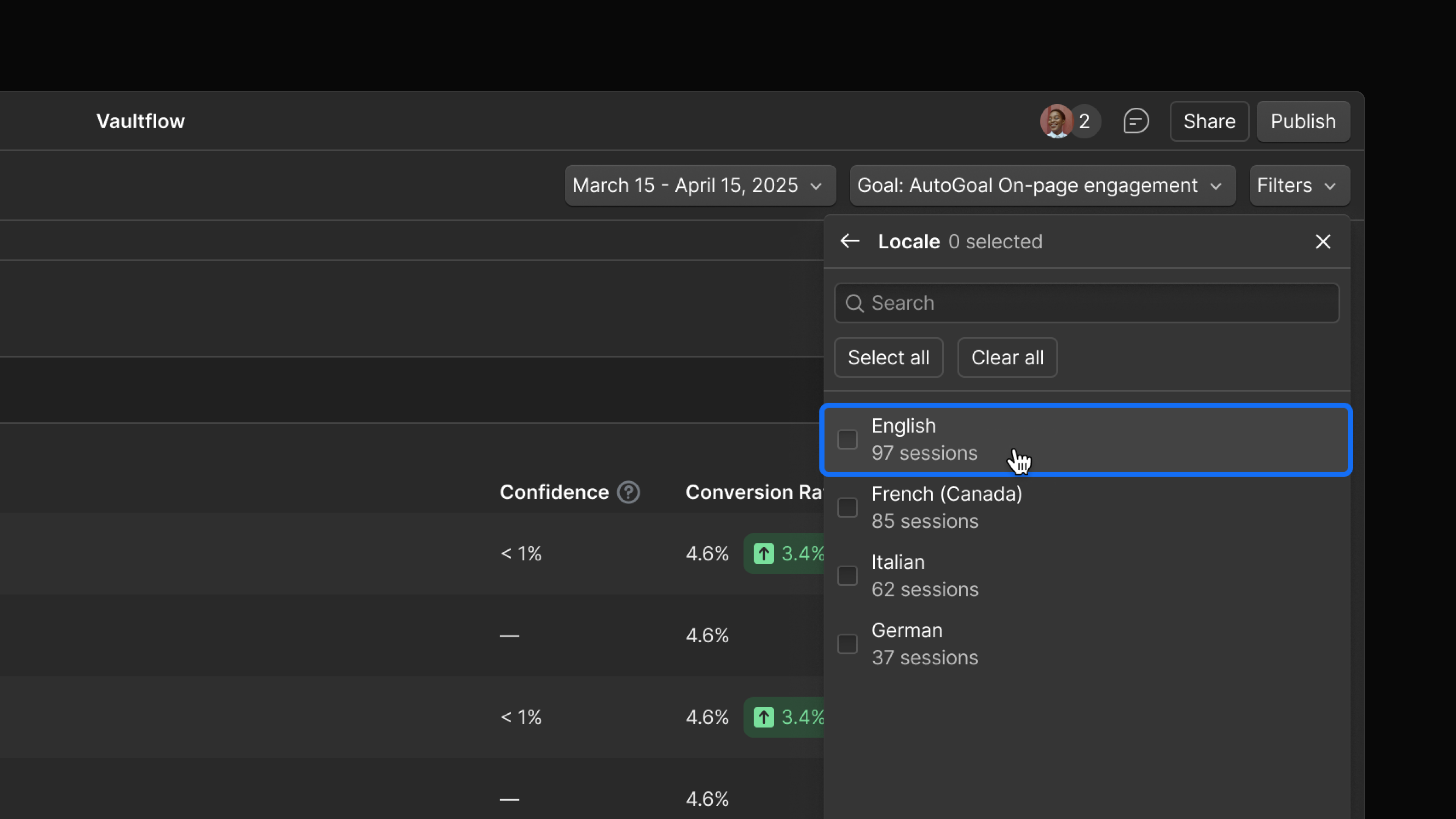
Task: Enable the Italian locale checkbox
Action: [847, 576]
